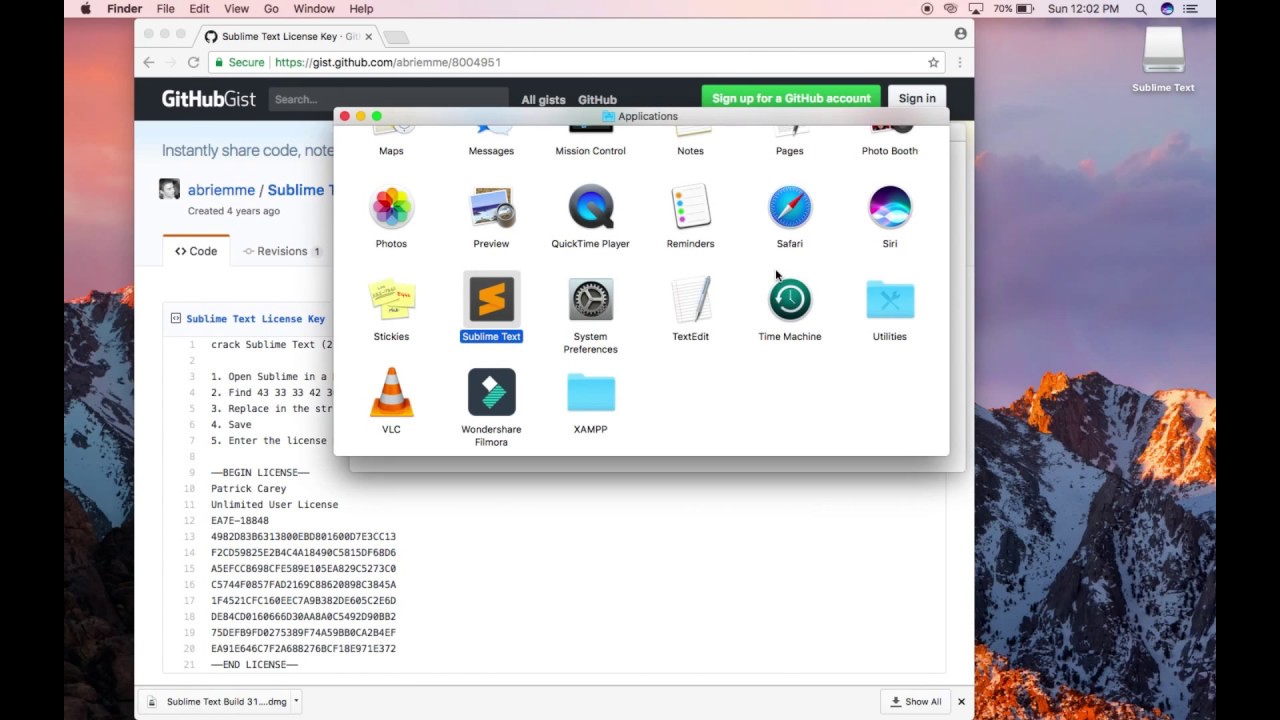Open the Siri app icon

click(x=890, y=208)
